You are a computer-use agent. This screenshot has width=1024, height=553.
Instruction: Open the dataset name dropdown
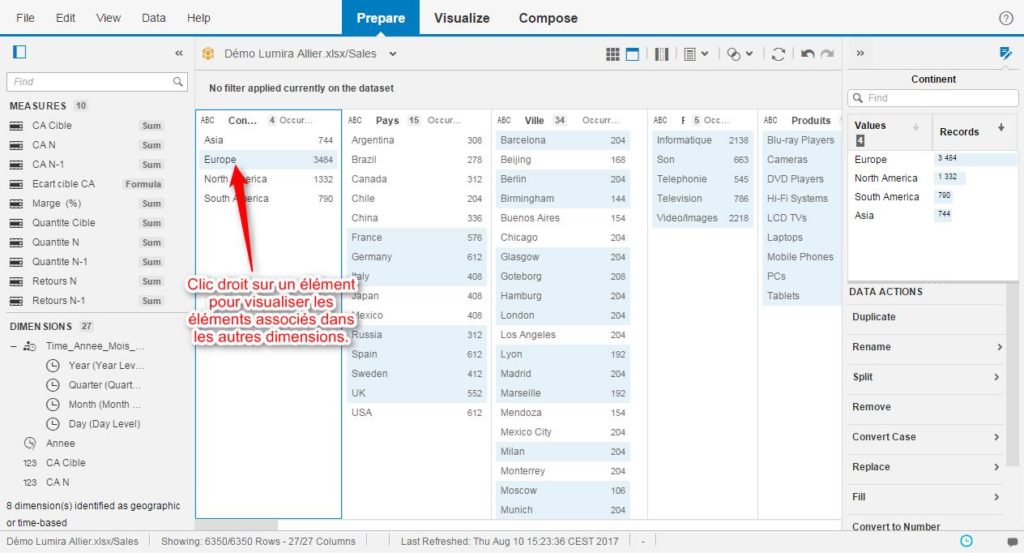pyautogui.click(x=393, y=54)
